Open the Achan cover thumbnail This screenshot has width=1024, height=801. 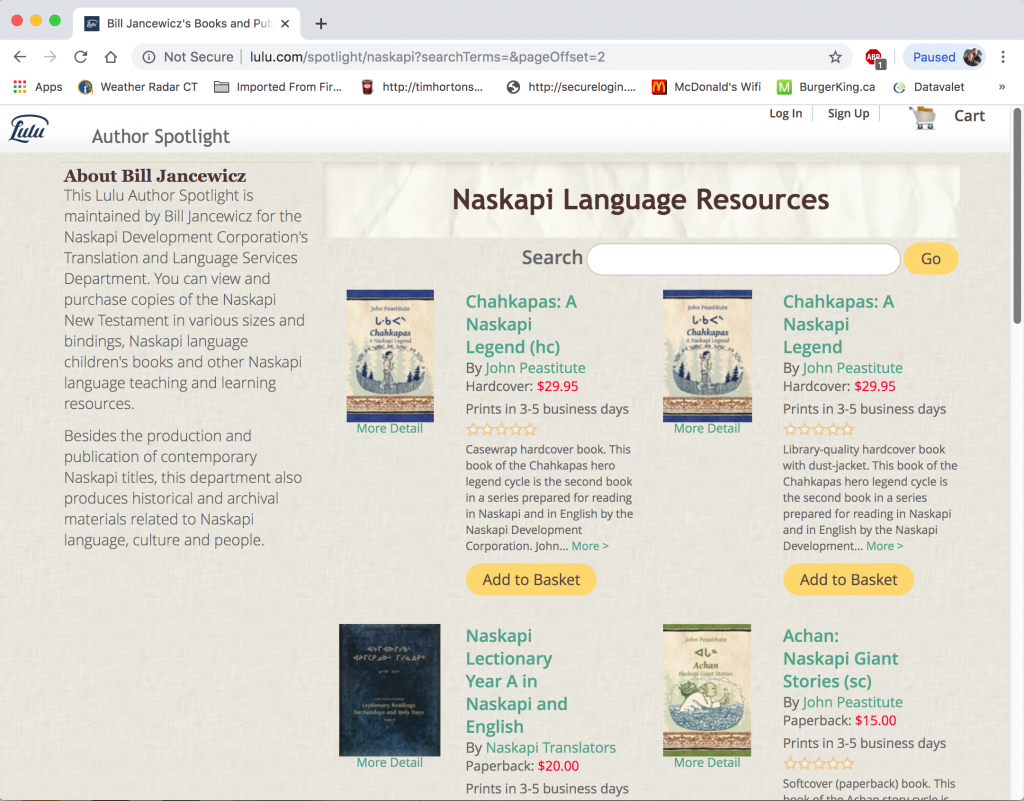coord(707,690)
